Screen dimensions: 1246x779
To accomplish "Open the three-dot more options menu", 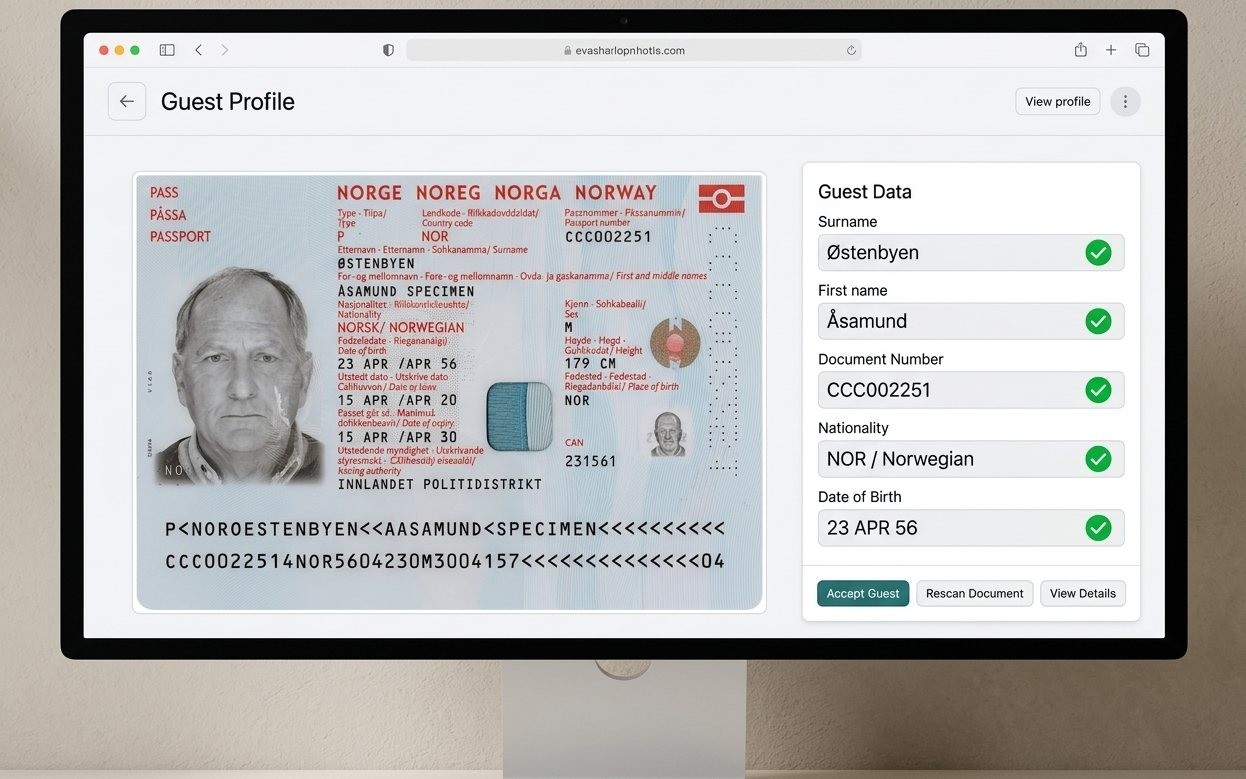I will click(1125, 101).
